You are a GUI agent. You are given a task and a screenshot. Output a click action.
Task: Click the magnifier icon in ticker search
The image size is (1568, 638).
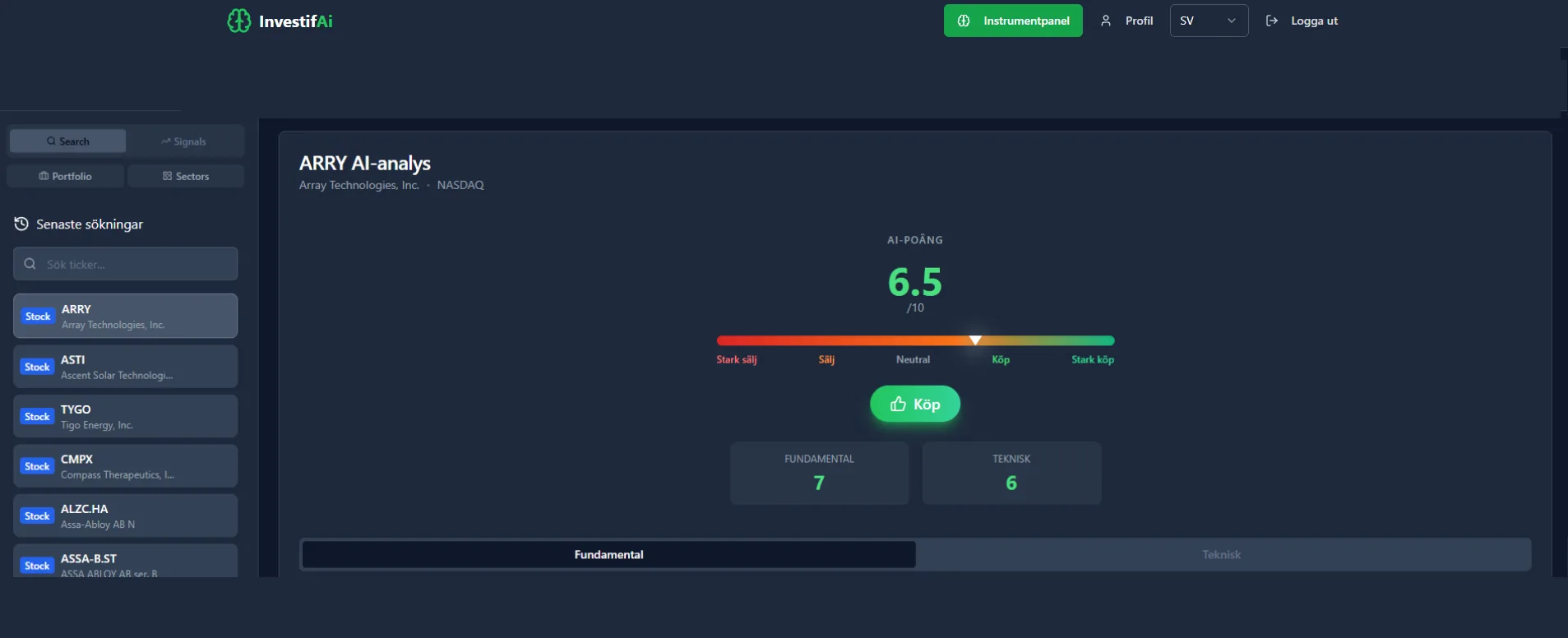[30, 264]
